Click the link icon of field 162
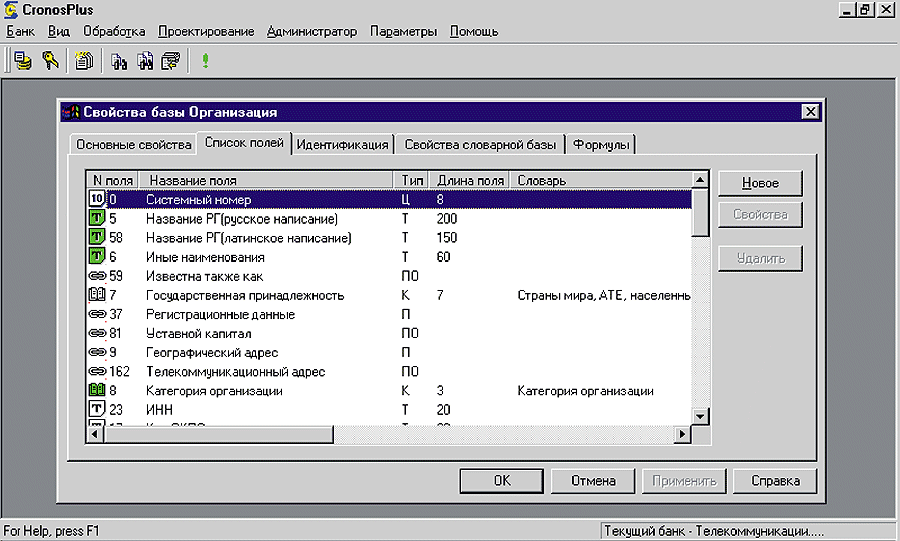This screenshot has width=900, height=541. coord(97,371)
